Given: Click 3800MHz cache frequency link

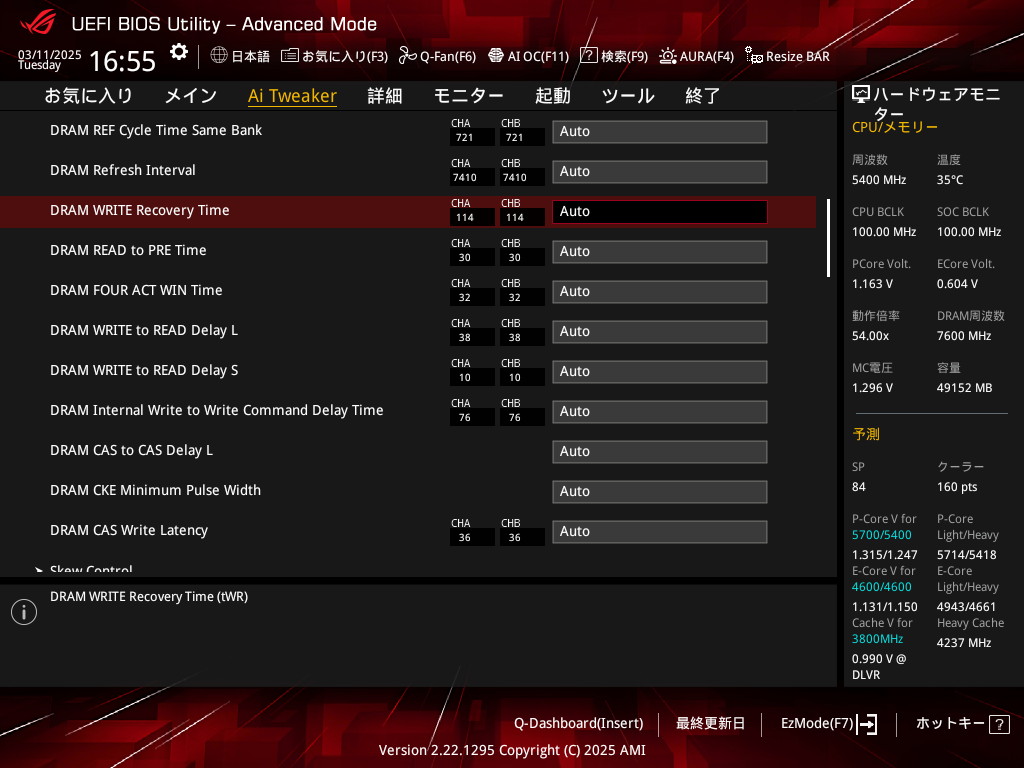Looking at the screenshot, I should click(x=877, y=639).
